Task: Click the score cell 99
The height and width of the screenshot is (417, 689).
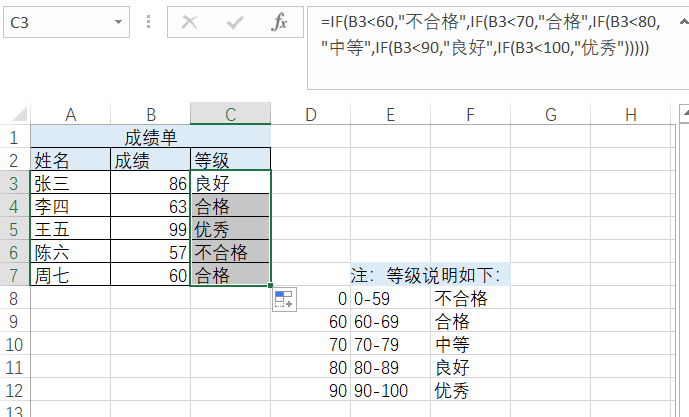Action: [151, 228]
